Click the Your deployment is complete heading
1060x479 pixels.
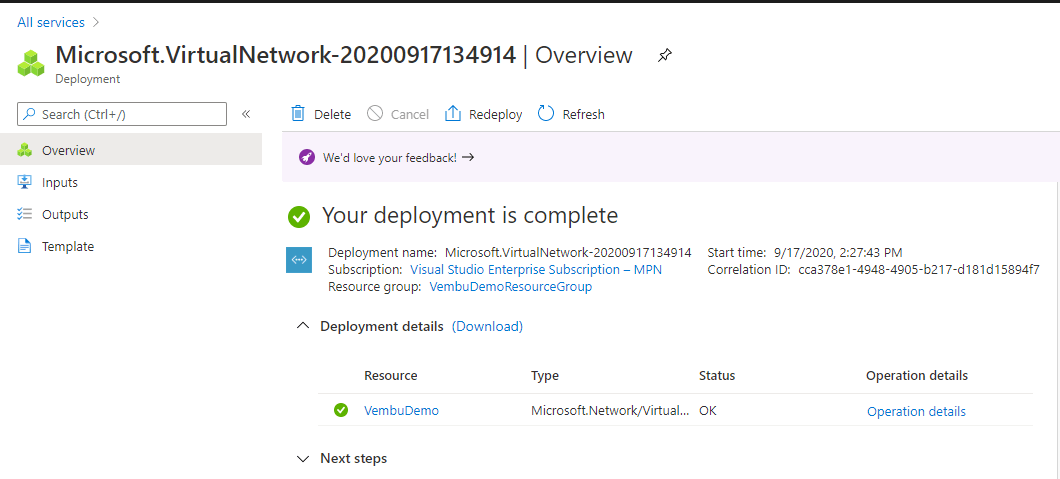click(470, 216)
